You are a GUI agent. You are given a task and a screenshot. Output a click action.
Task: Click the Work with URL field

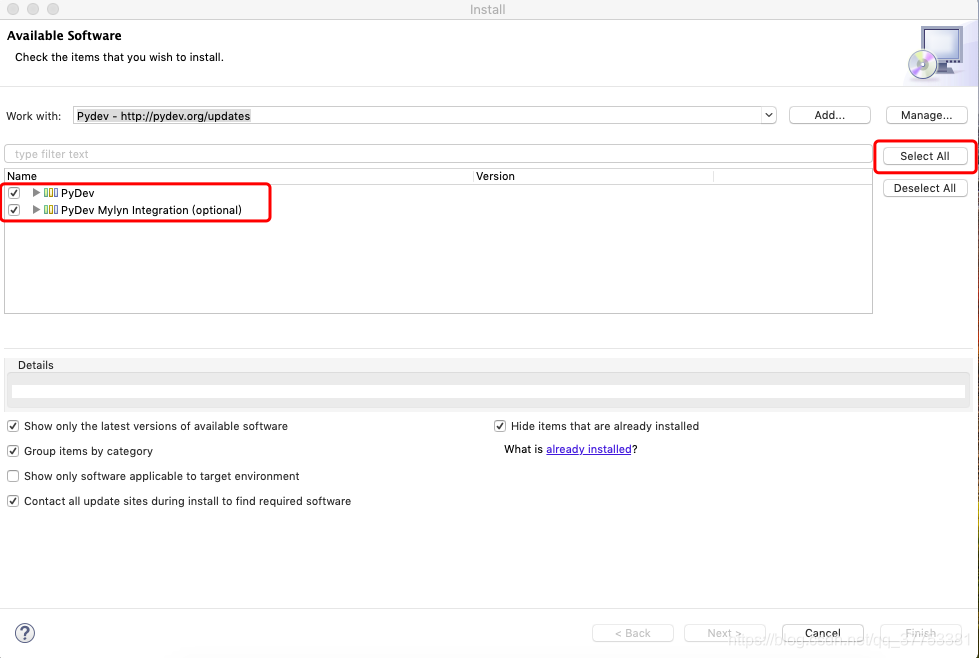pyautogui.click(x=418, y=115)
